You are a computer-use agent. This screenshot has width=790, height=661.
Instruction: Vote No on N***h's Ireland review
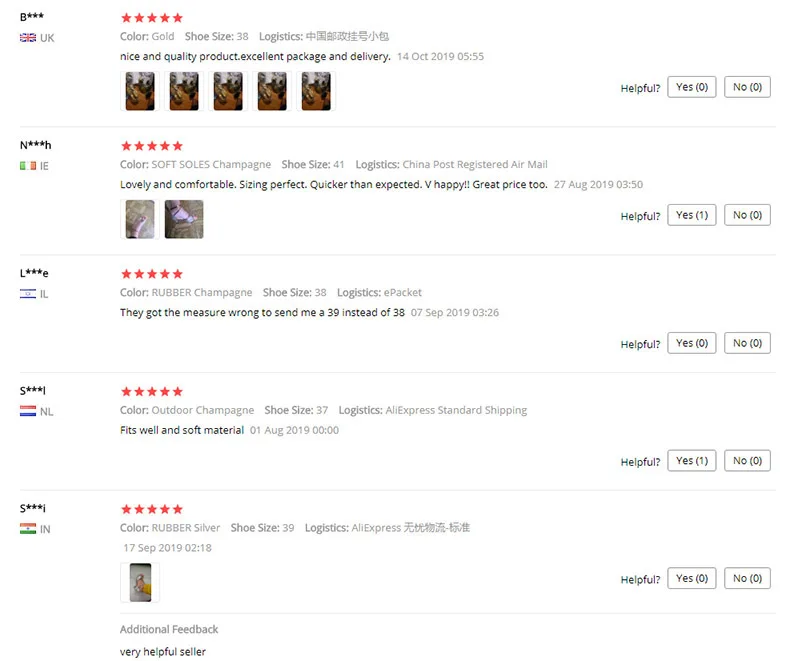[747, 215]
